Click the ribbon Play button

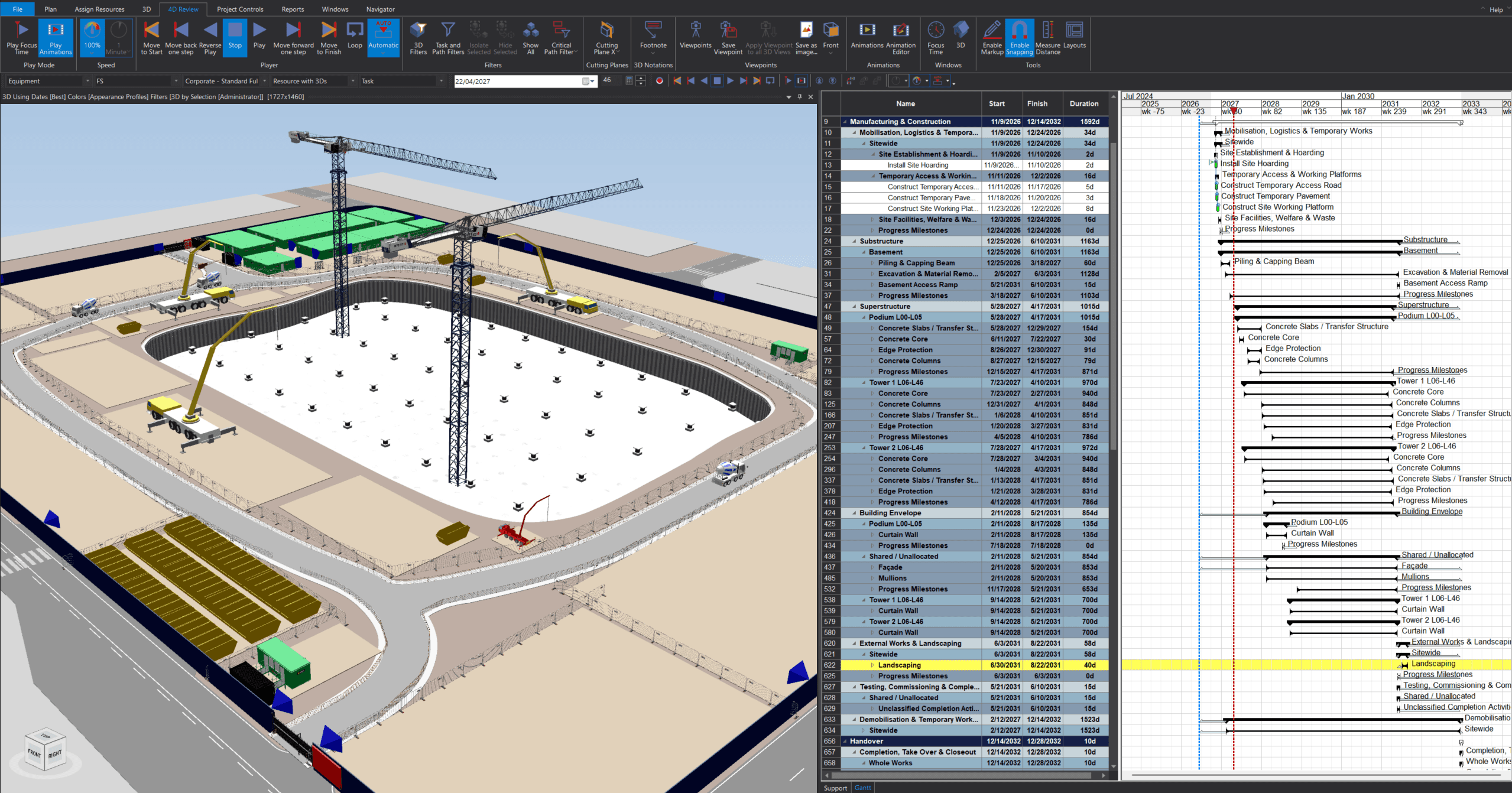259,38
